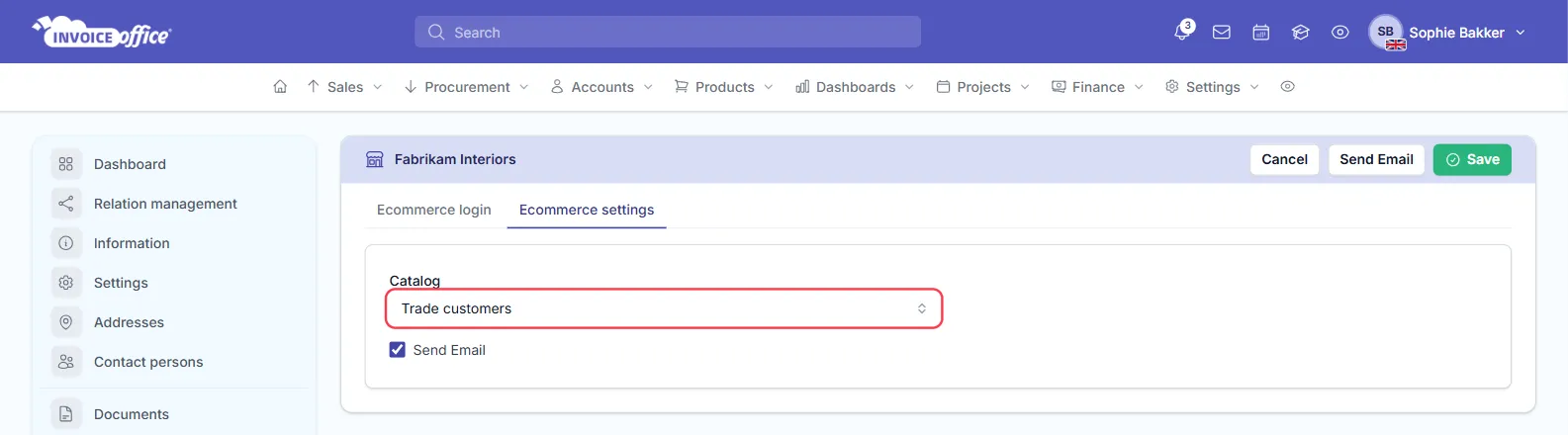Expand the Dashboards menu
Screen dimensions: 1568x435
(855, 87)
